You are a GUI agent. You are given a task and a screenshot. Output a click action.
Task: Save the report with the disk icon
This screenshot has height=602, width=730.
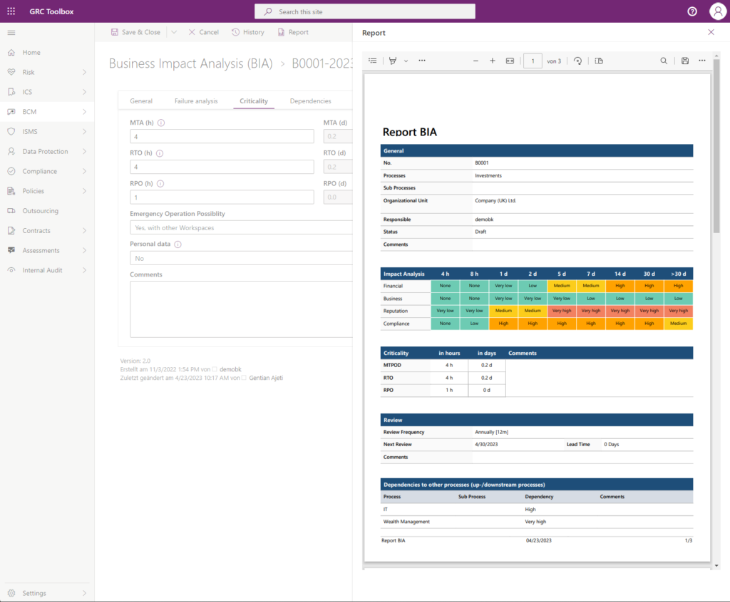[x=685, y=61]
